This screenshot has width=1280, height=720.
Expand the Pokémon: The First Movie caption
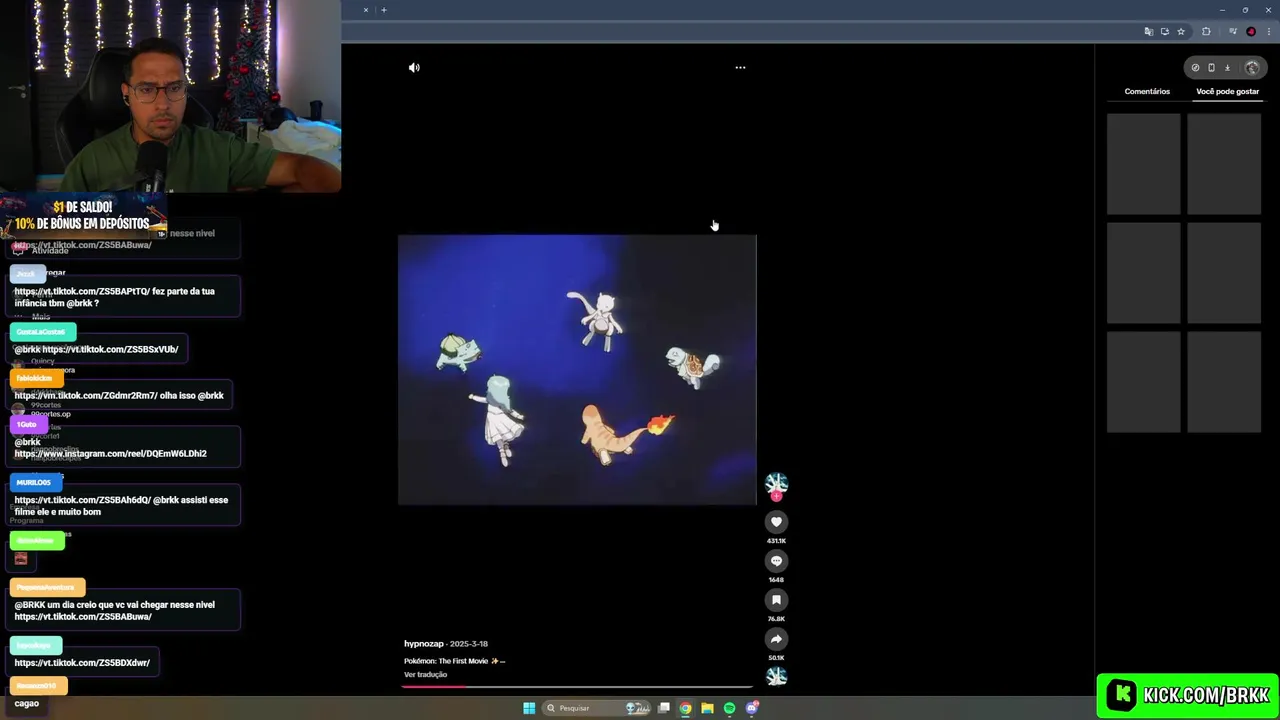(454, 661)
